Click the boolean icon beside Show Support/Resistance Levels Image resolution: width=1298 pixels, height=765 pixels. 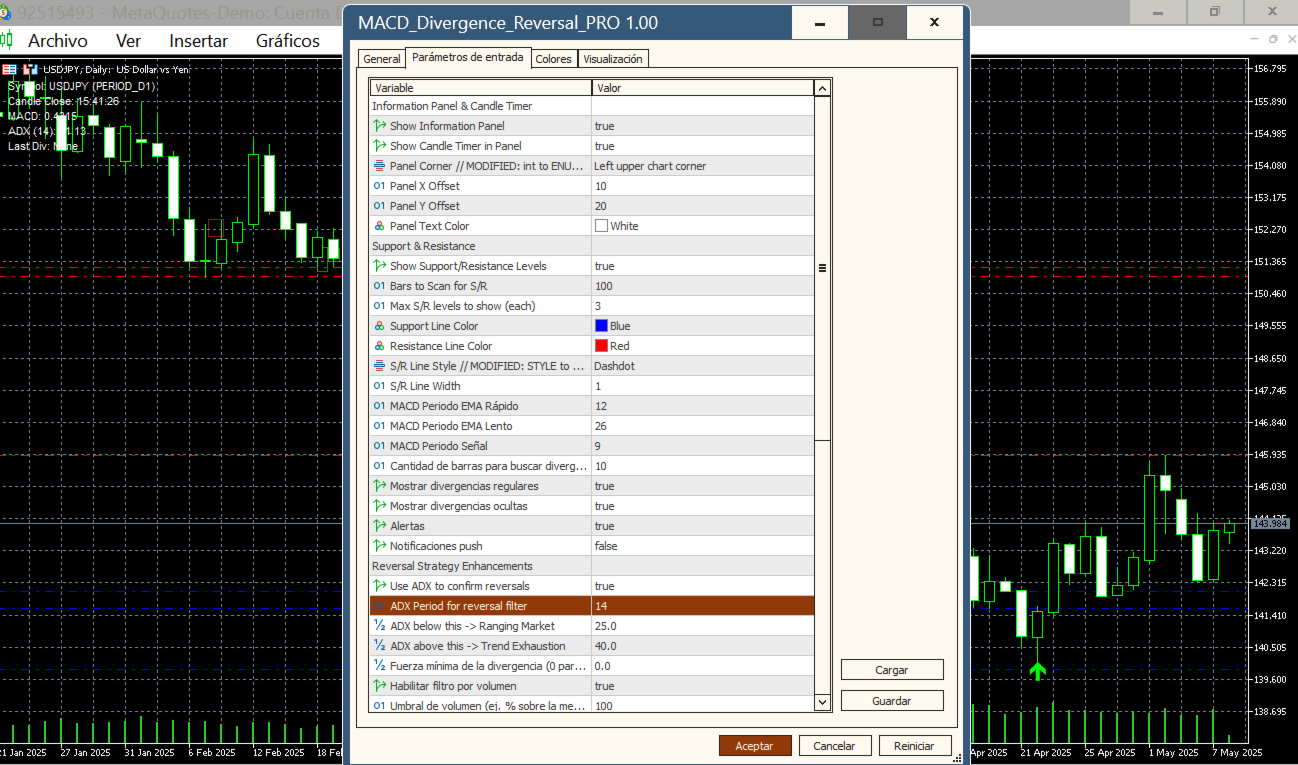(379, 266)
